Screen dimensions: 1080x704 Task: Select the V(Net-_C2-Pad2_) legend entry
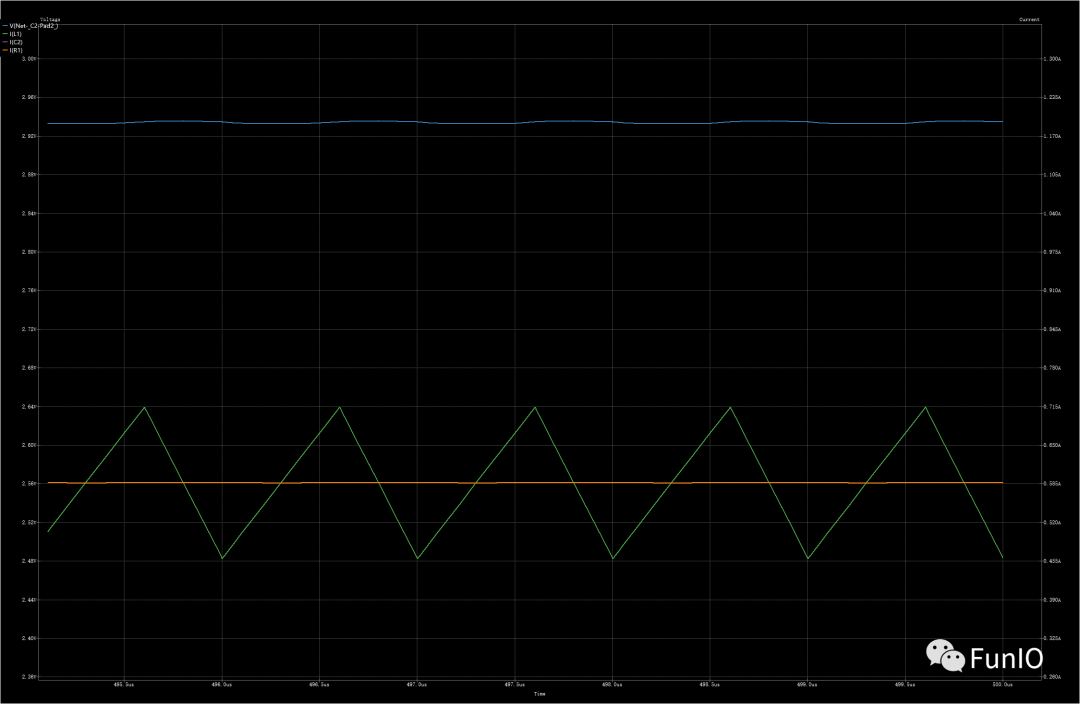[30, 25]
